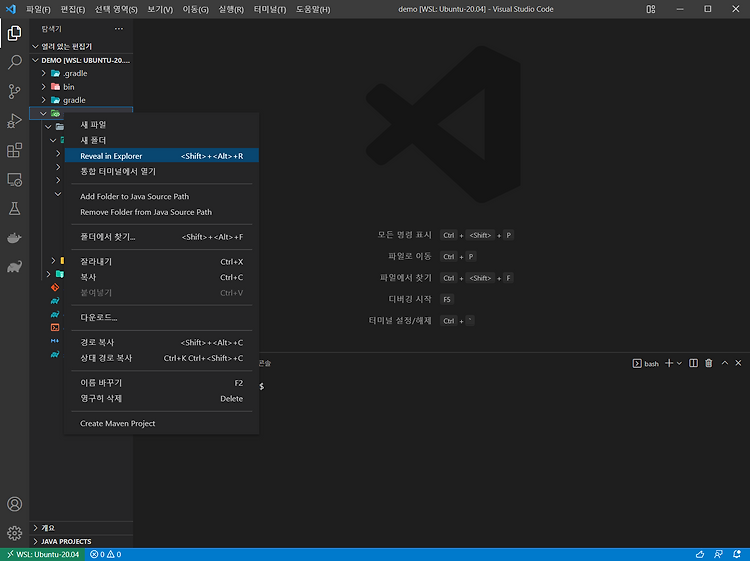Viewport: 750px width, 561px height.
Task: Select the bash terminal label
Action: pos(646,363)
